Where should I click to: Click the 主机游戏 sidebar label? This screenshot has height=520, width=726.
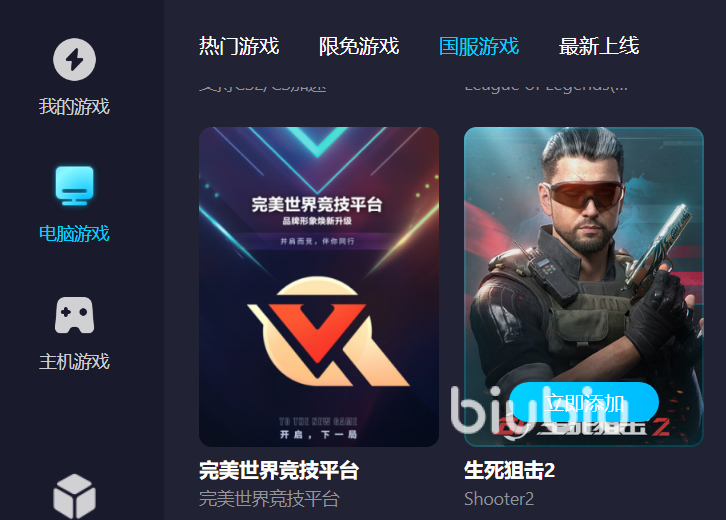coord(74,362)
